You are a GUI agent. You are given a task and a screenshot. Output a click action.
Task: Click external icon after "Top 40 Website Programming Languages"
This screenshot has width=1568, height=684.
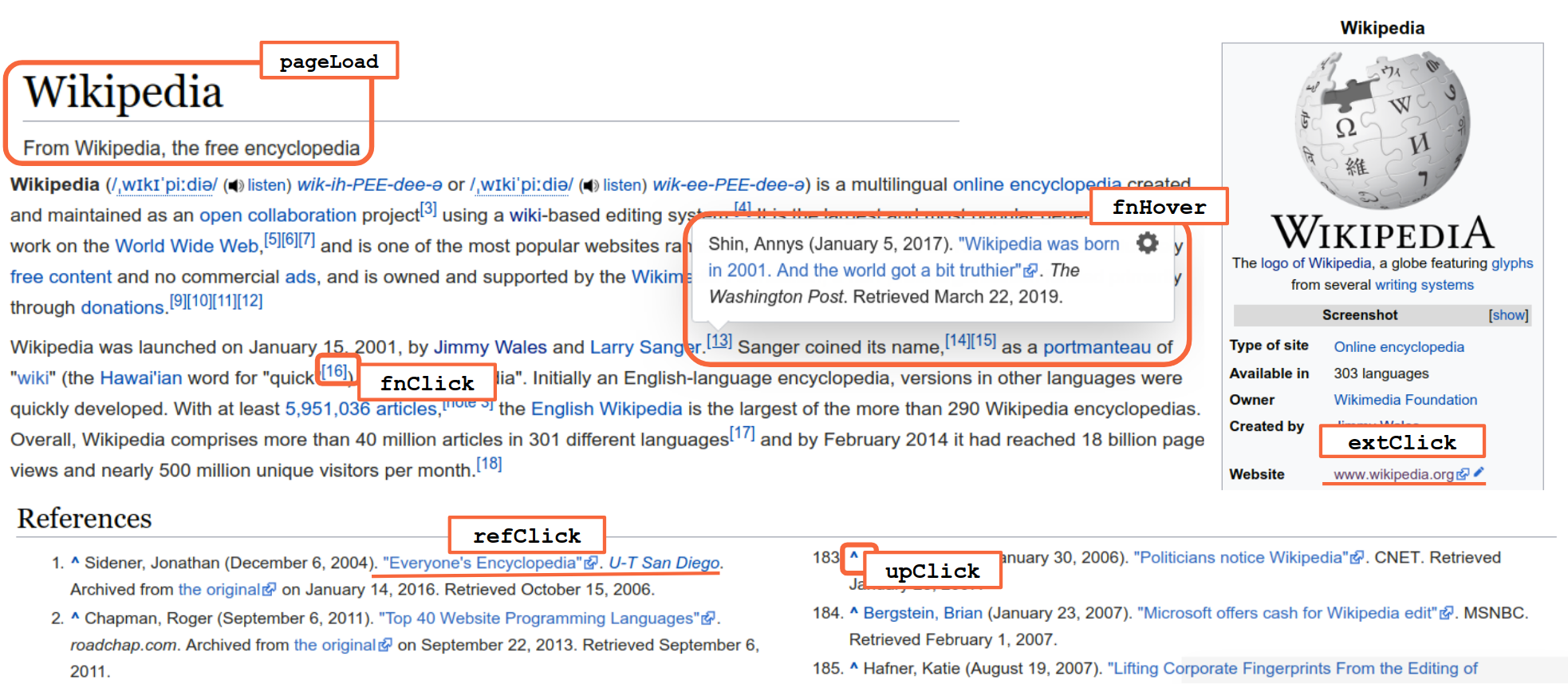point(707,619)
